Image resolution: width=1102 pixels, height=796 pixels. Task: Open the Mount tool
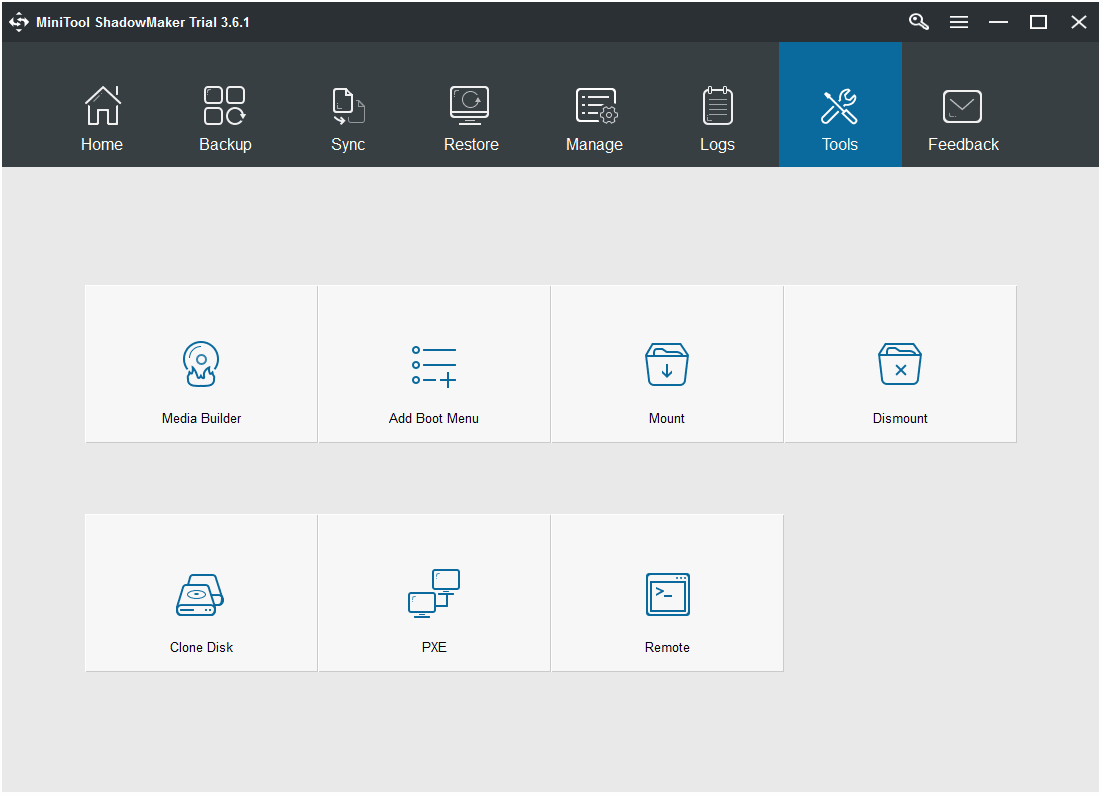[666, 363]
